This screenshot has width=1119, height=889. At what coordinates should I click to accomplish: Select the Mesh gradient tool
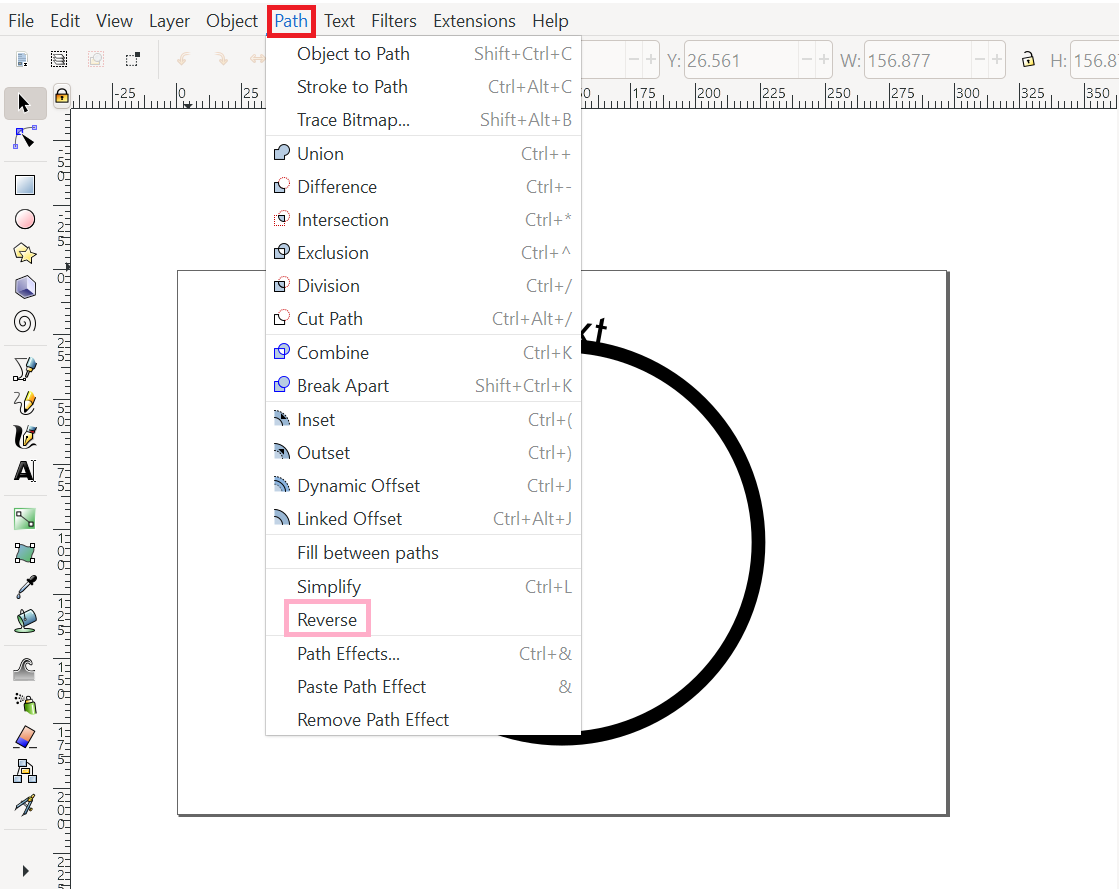tap(24, 553)
